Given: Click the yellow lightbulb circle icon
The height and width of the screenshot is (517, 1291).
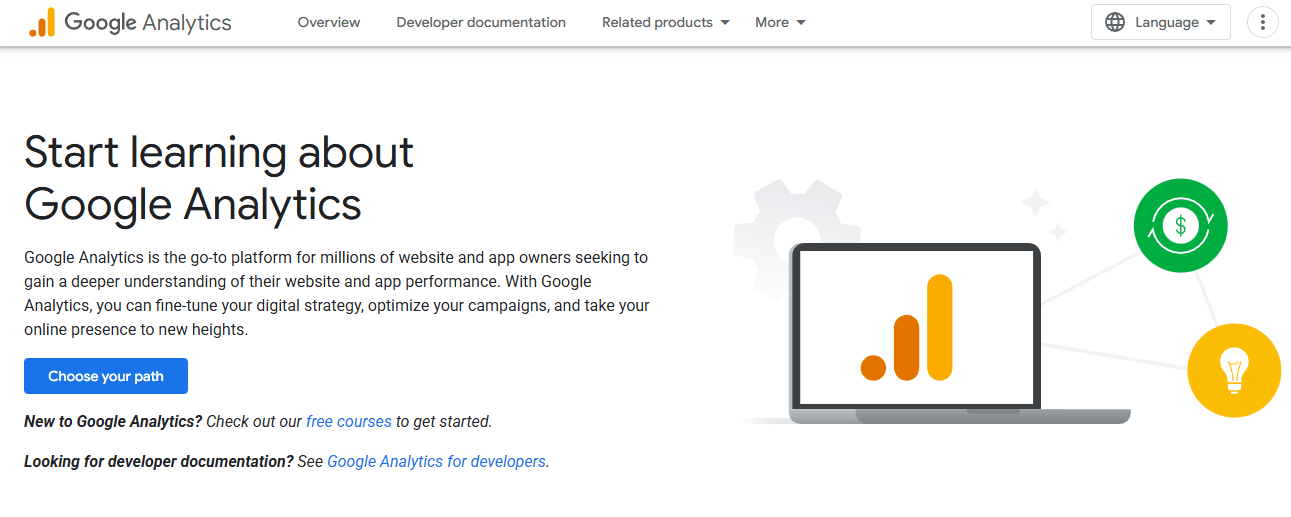Looking at the screenshot, I should point(1234,370).
